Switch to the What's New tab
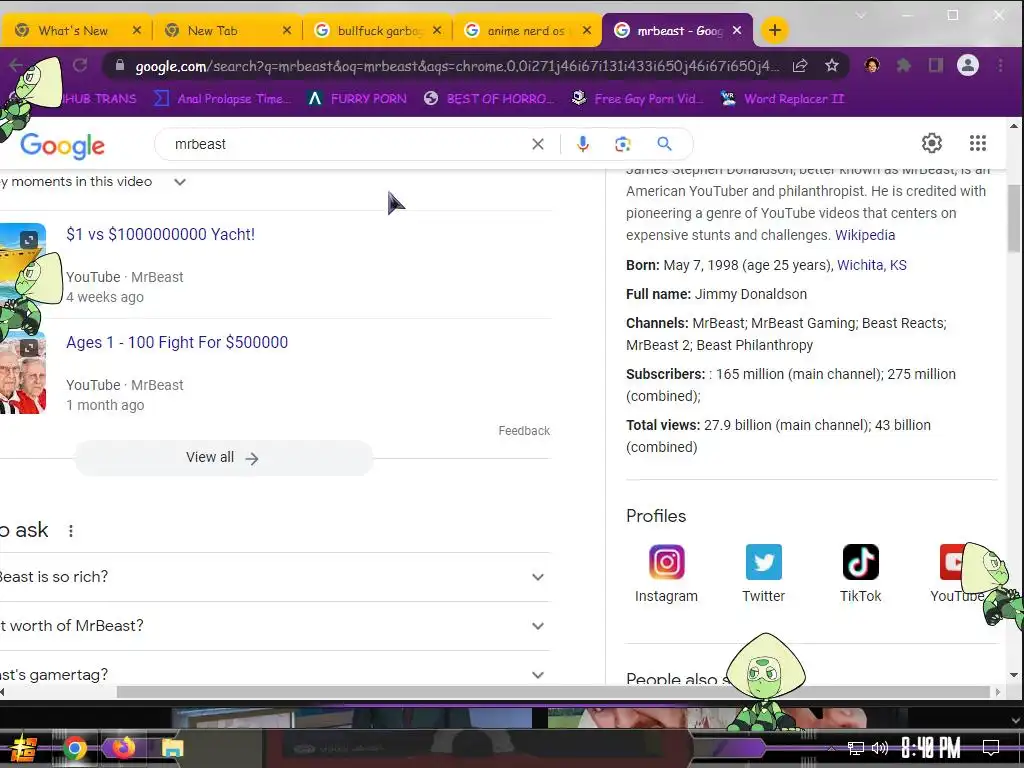 coord(72,31)
